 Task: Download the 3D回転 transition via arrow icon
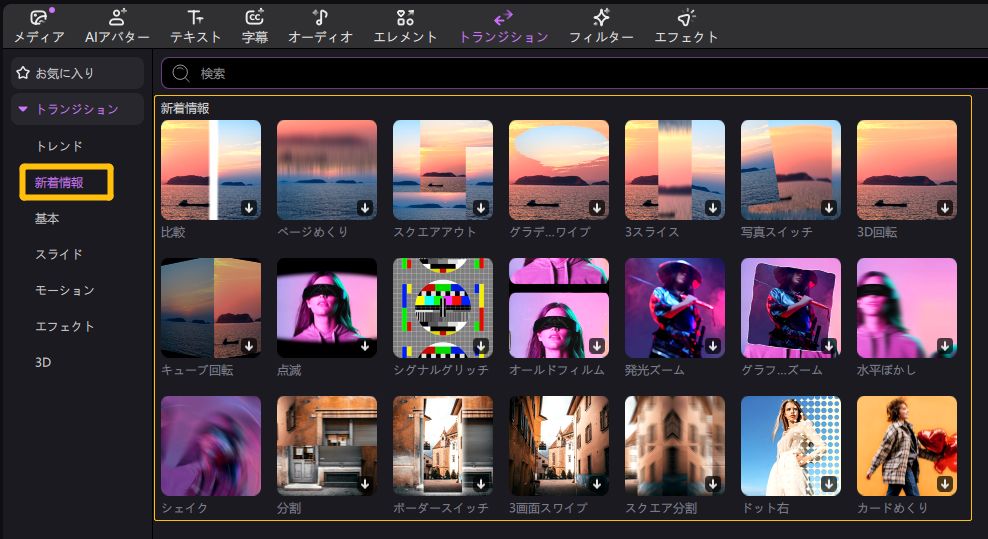point(945,208)
